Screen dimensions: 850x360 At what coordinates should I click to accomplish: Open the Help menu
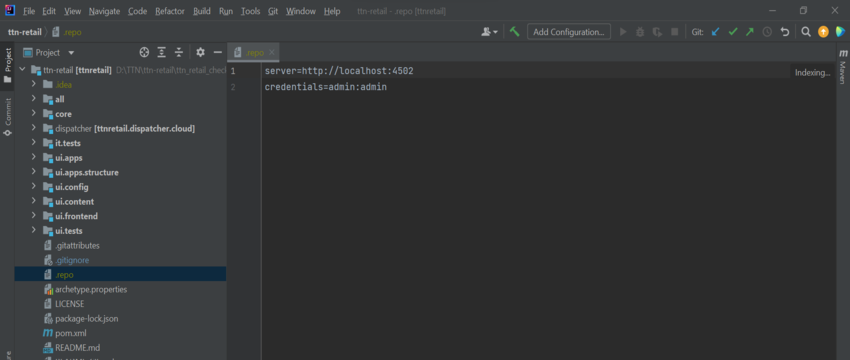(332, 11)
